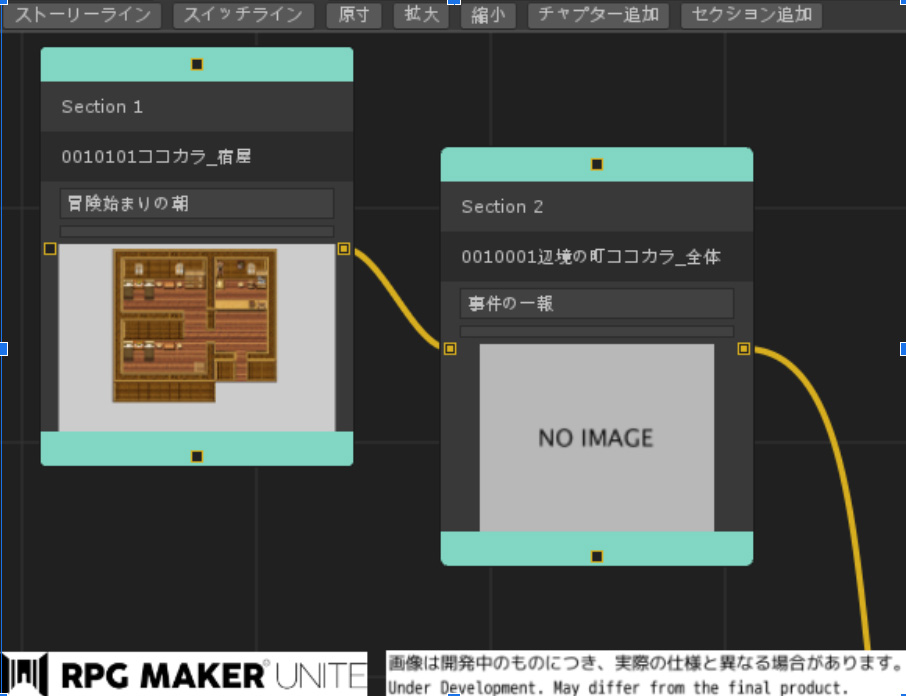
Task: Select the inn map thumbnail in Section 1
Action: point(195,326)
